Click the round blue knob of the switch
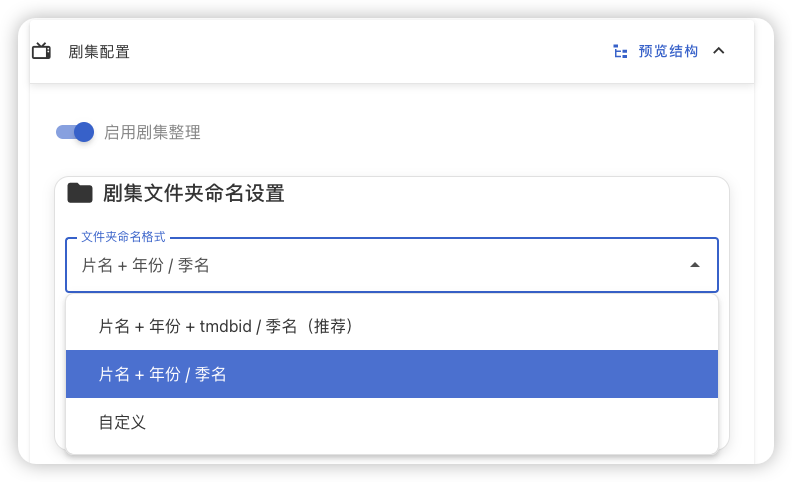 [84, 132]
